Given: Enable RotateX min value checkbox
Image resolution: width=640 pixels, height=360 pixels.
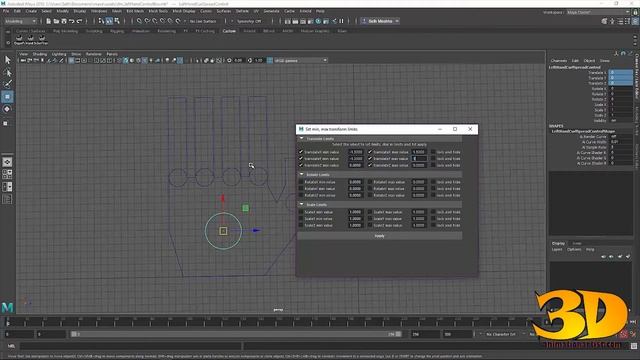Looking at the screenshot, I should [301, 182].
